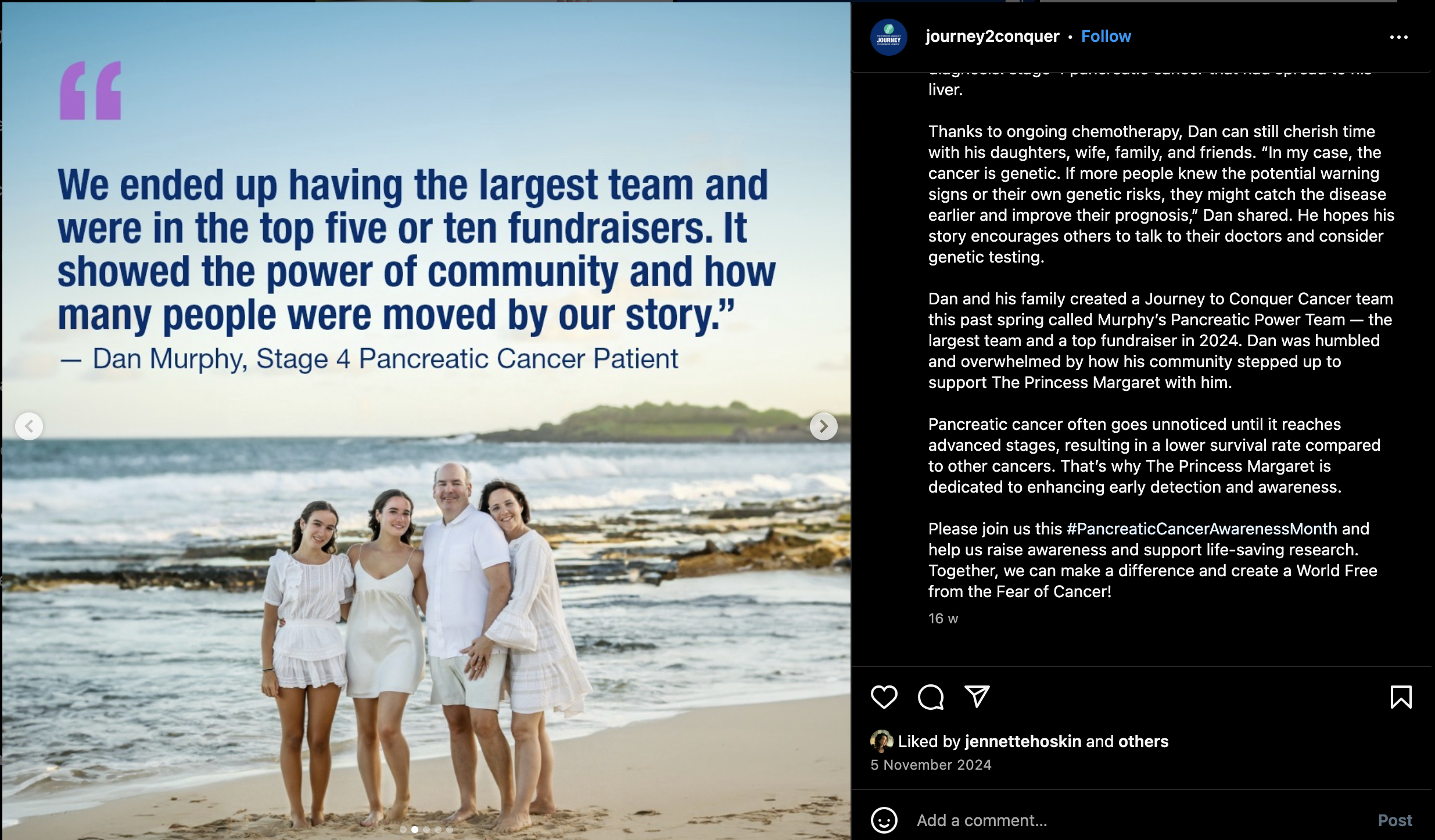This screenshot has width=1435, height=840.
Task: Click journey2conquer profile avatar
Action: pyautogui.click(x=888, y=37)
